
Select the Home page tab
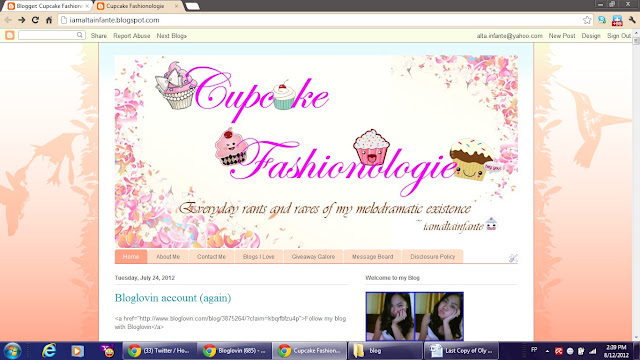tap(131, 257)
